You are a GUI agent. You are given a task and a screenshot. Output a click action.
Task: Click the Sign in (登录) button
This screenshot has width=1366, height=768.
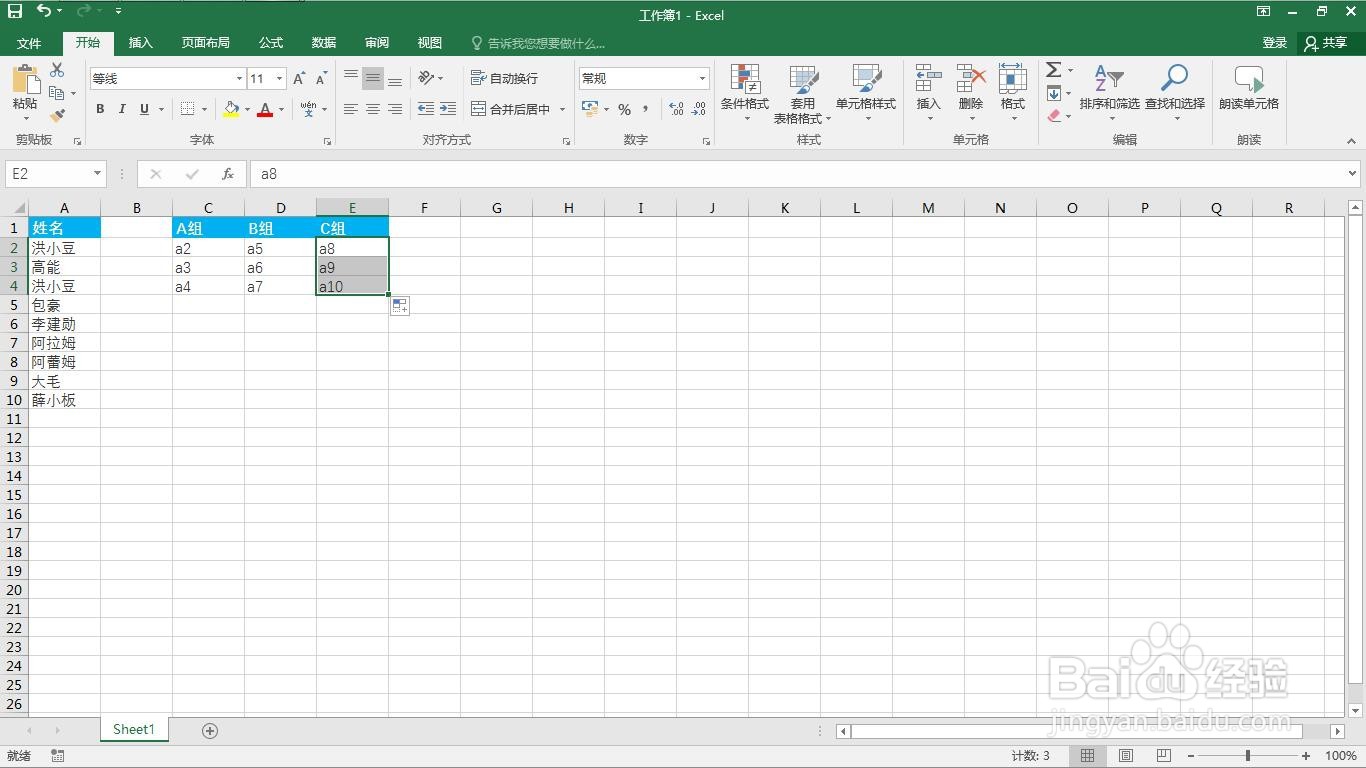tap(1275, 43)
